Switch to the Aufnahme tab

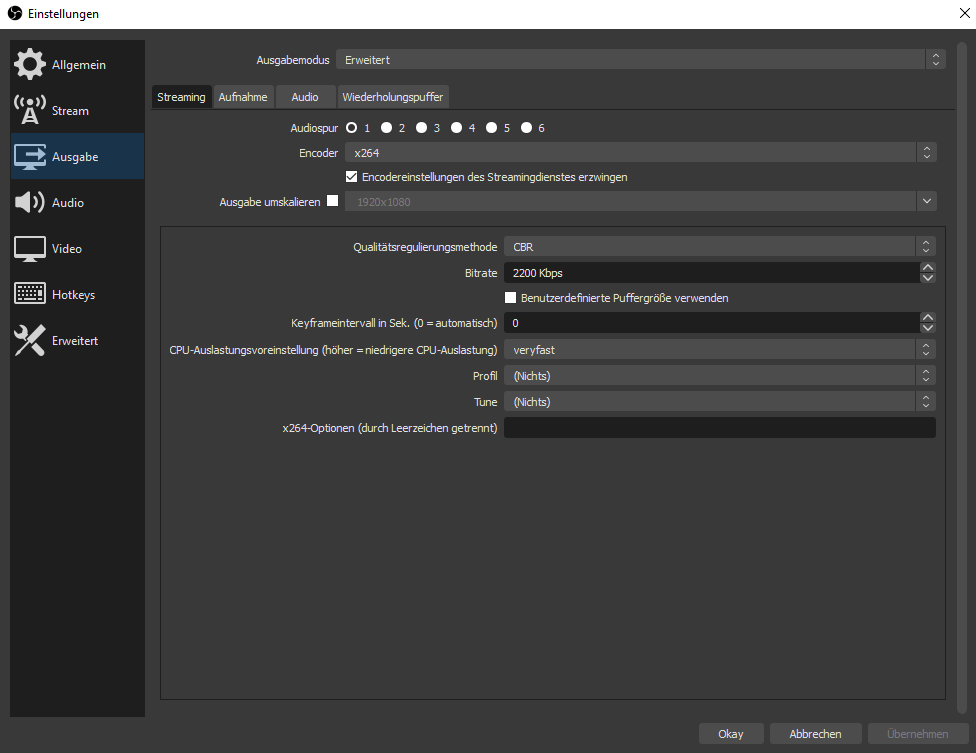coord(243,97)
